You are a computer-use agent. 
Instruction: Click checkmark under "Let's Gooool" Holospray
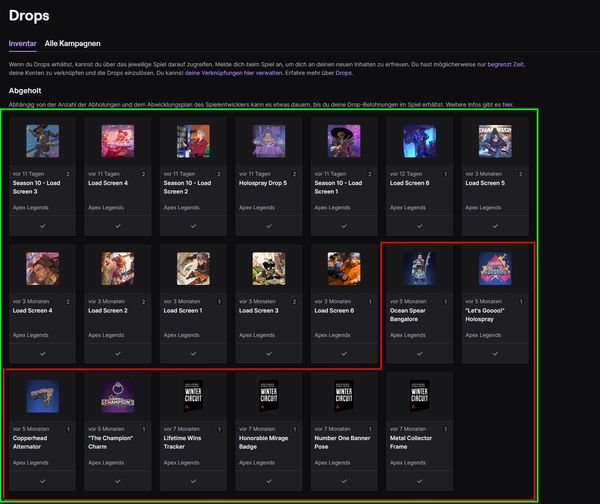tap(495, 354)
